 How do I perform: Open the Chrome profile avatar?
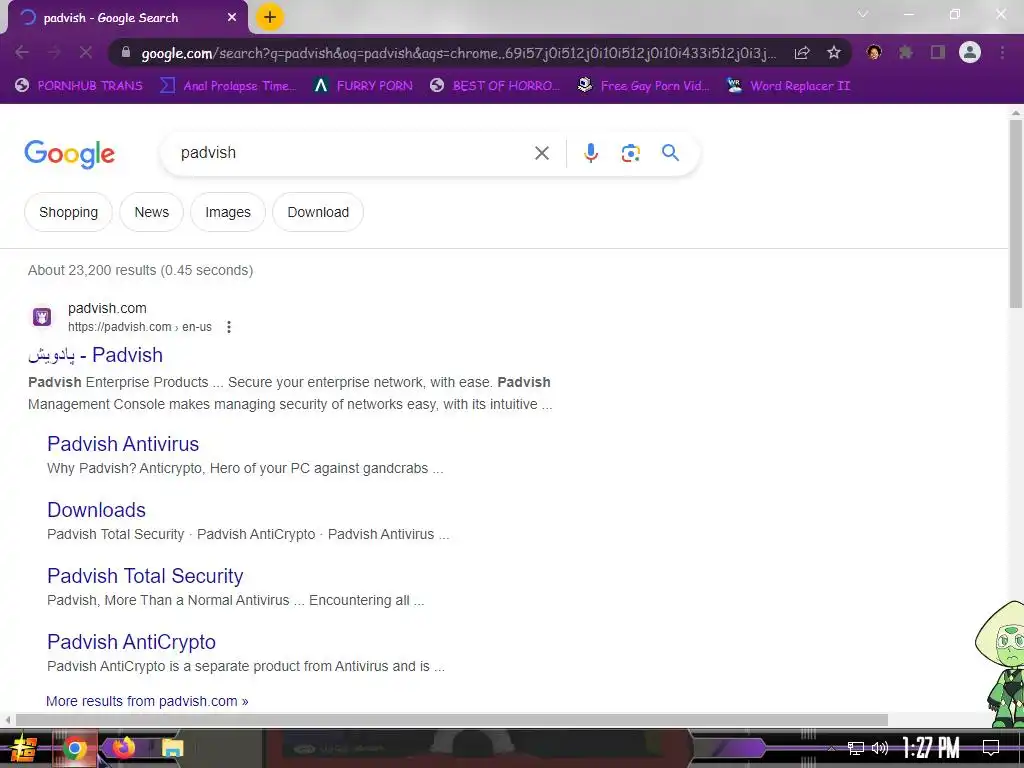coord(970,52)
